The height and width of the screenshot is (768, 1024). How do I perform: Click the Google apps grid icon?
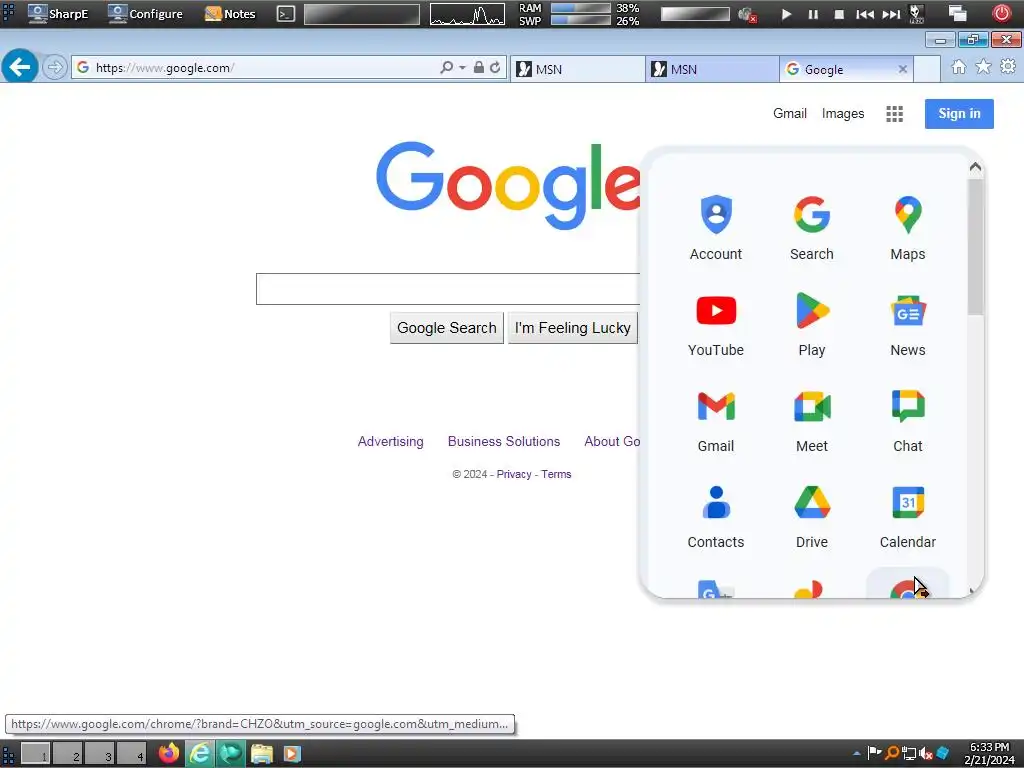pos(895,114)
